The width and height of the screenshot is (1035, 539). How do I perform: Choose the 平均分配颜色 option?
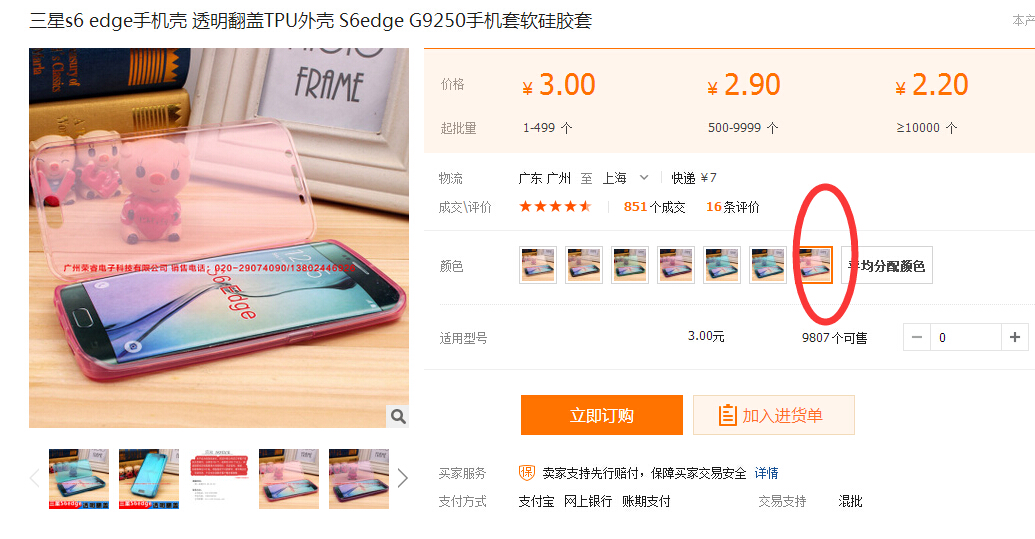tap(886, 265)
